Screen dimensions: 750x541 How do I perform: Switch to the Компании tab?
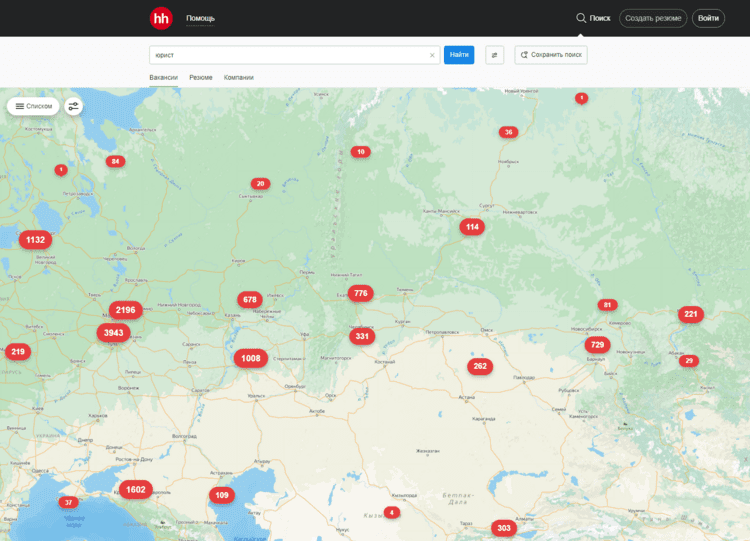(238, 77)
